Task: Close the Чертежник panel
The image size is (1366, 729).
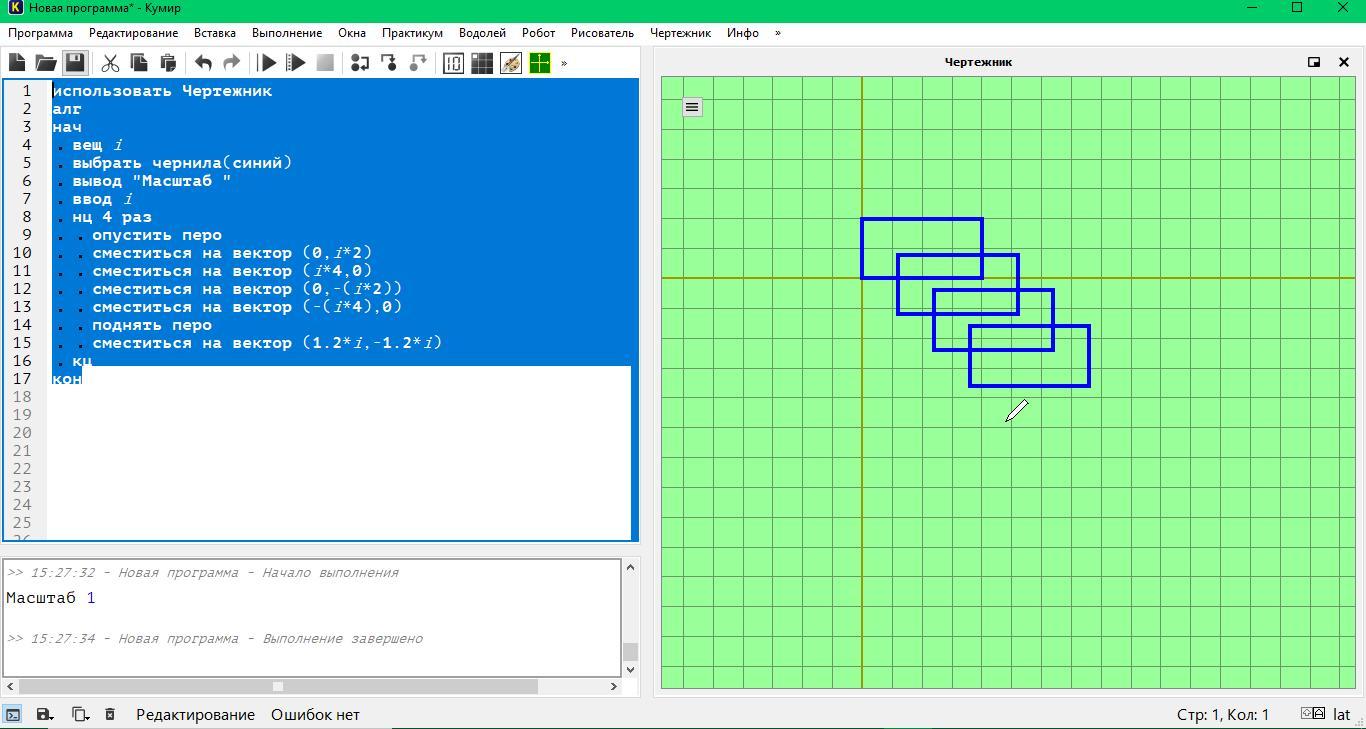Action: (1344, 62)
